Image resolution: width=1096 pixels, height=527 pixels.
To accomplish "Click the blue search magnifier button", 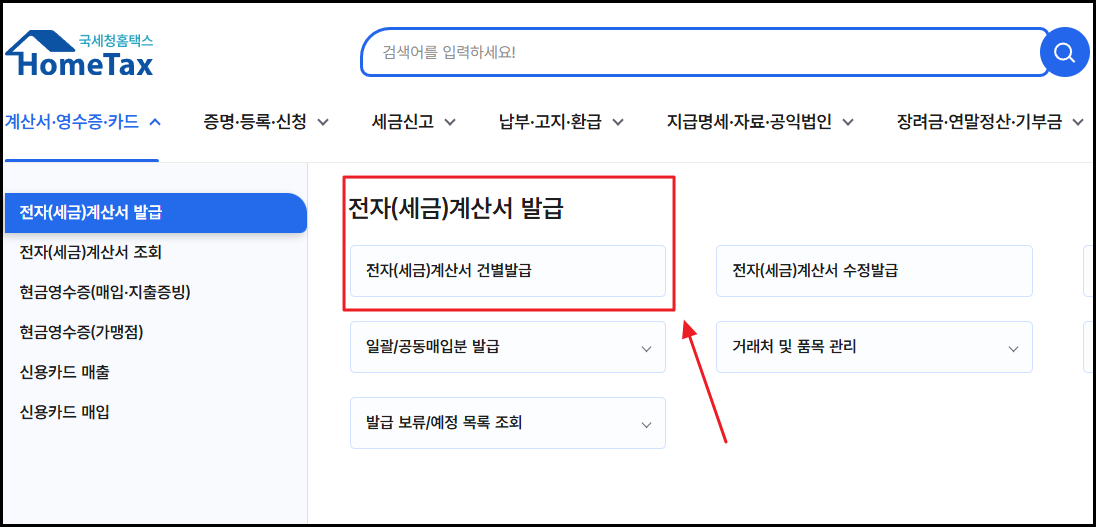I will pos(1065,52).
